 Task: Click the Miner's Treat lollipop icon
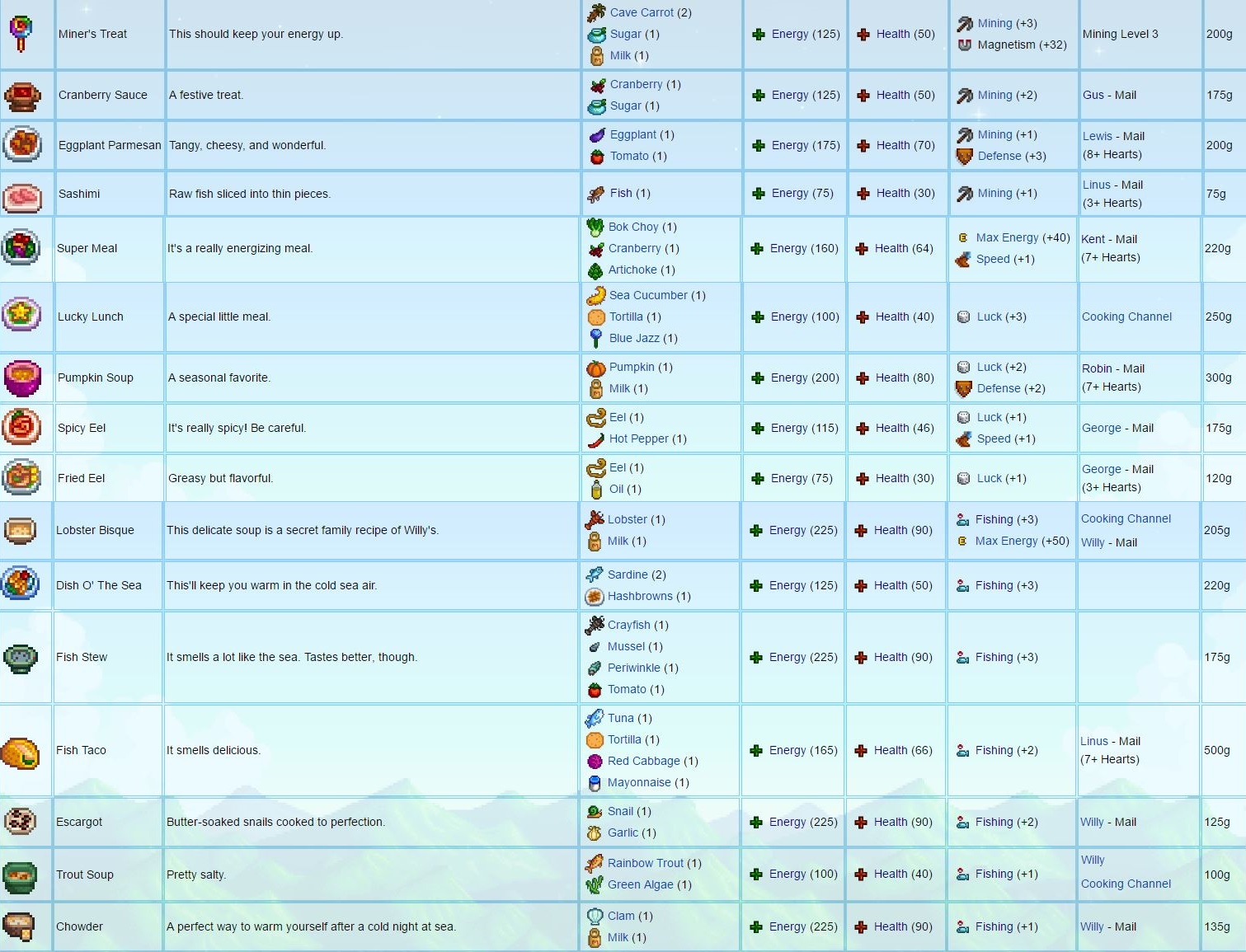[21, 34]
